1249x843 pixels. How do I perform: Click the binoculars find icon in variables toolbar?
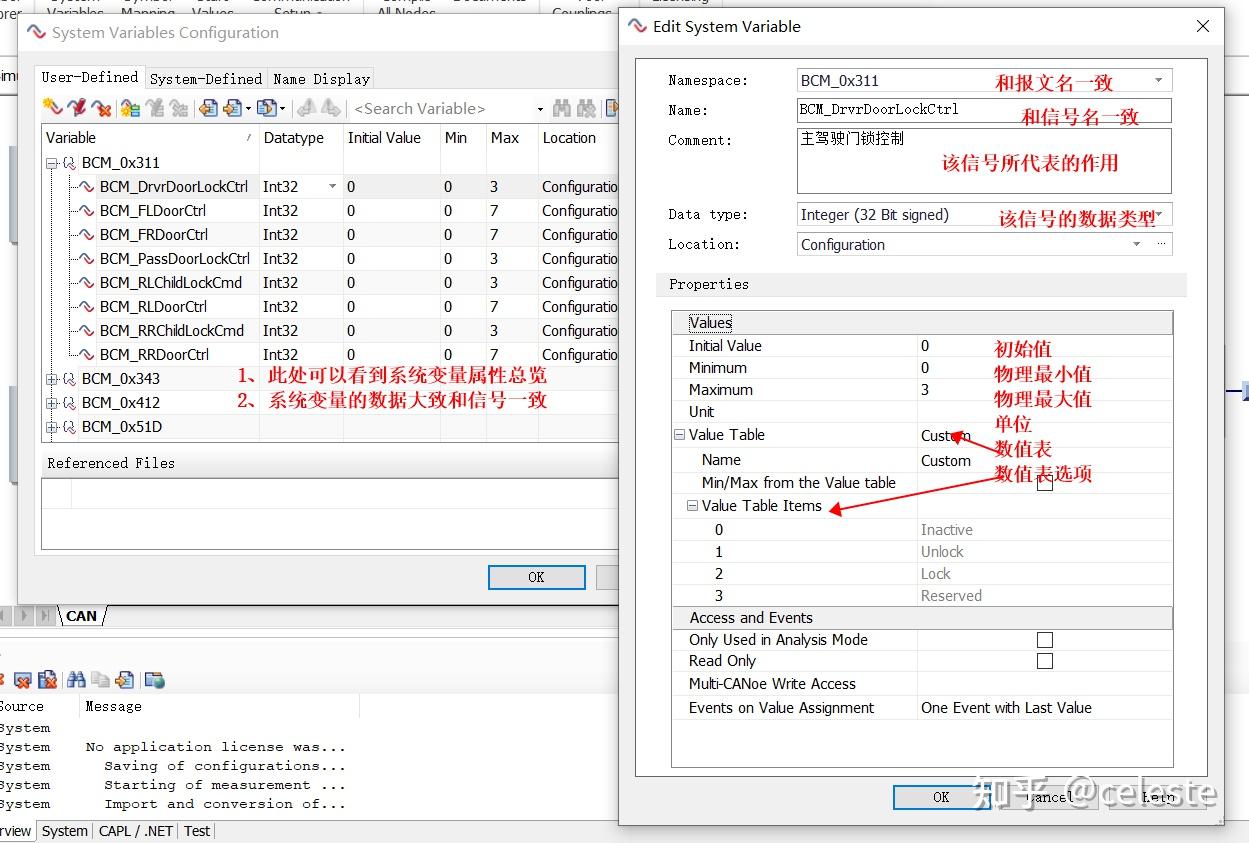pos(561,108)
